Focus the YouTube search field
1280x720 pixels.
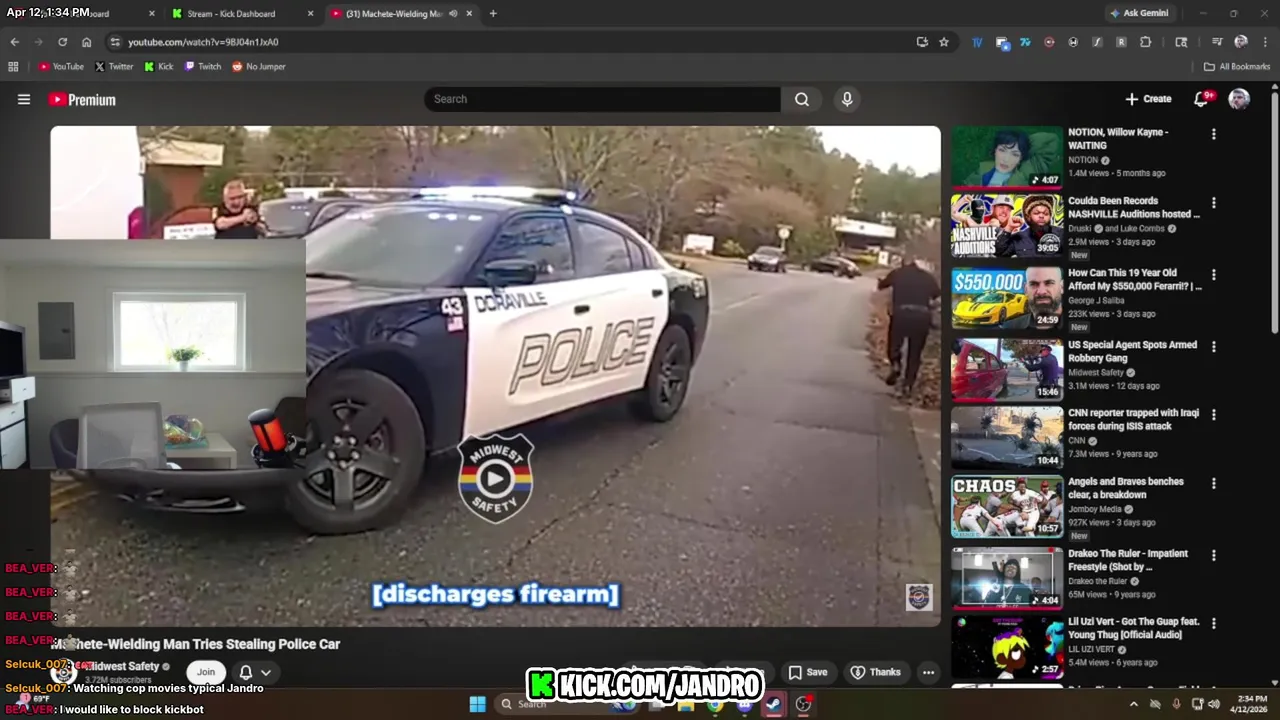603,99
